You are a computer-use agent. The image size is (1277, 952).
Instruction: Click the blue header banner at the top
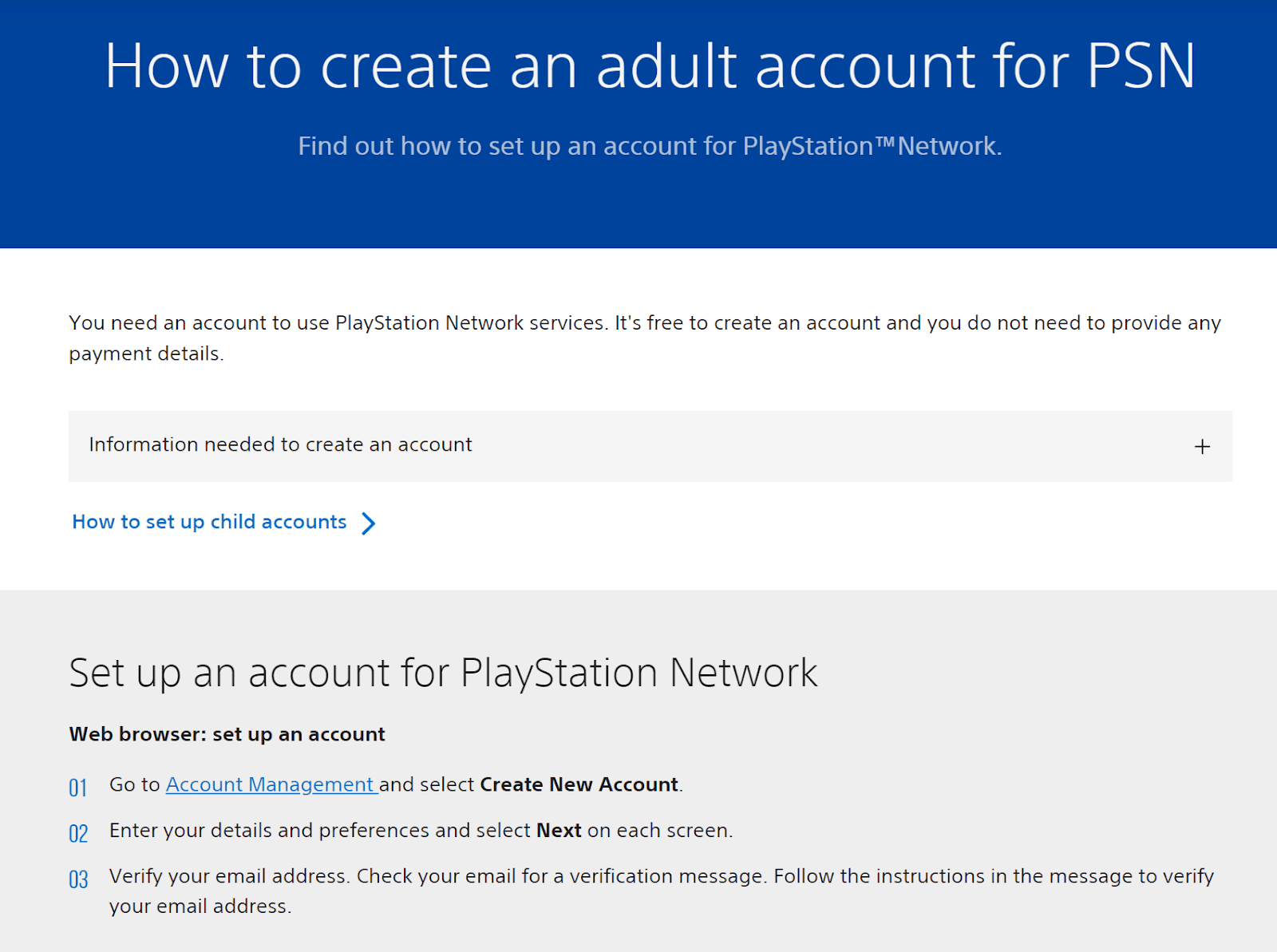click(x=638, y=207)
